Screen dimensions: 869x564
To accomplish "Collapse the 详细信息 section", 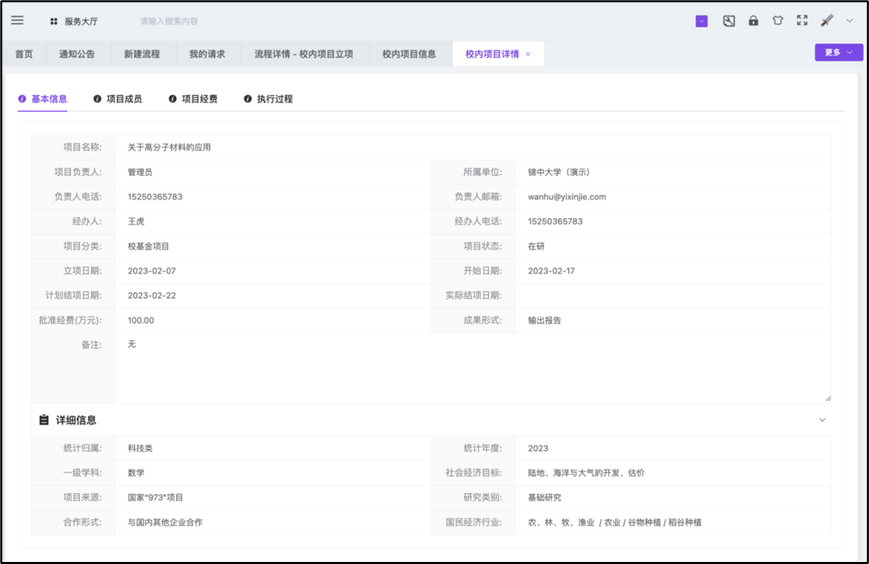I will (822, 420).
